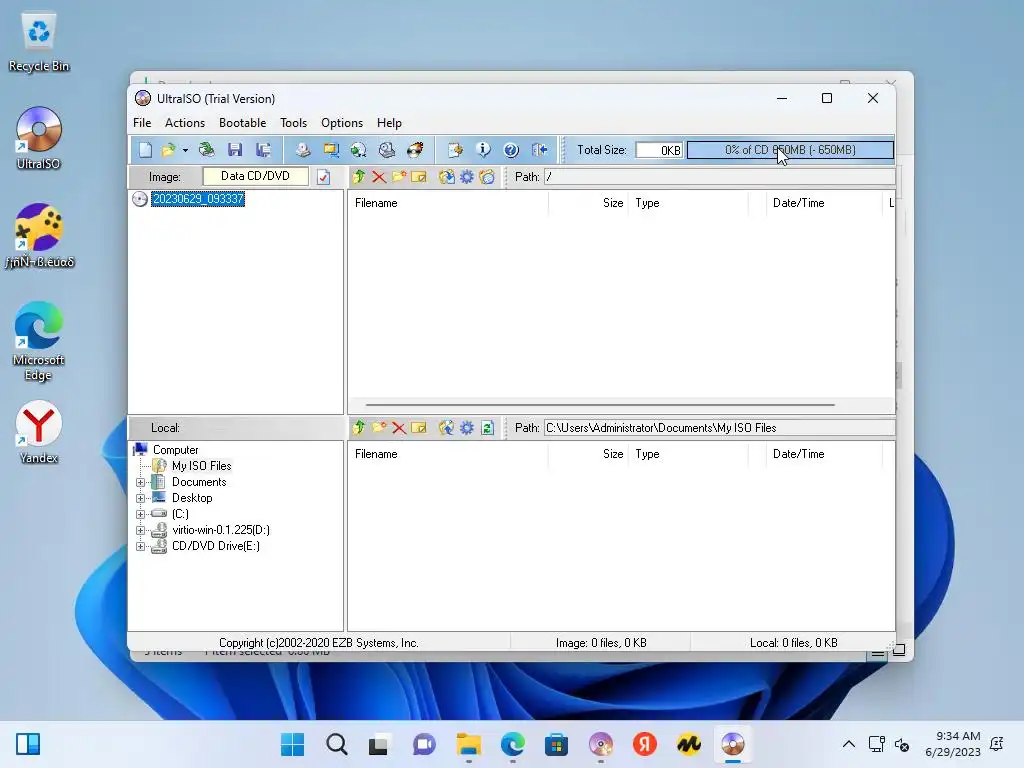Select Computer in the Local tree
Viewport: 1024px width, 768px height.
pyautogui.click(x=175, y=450)
